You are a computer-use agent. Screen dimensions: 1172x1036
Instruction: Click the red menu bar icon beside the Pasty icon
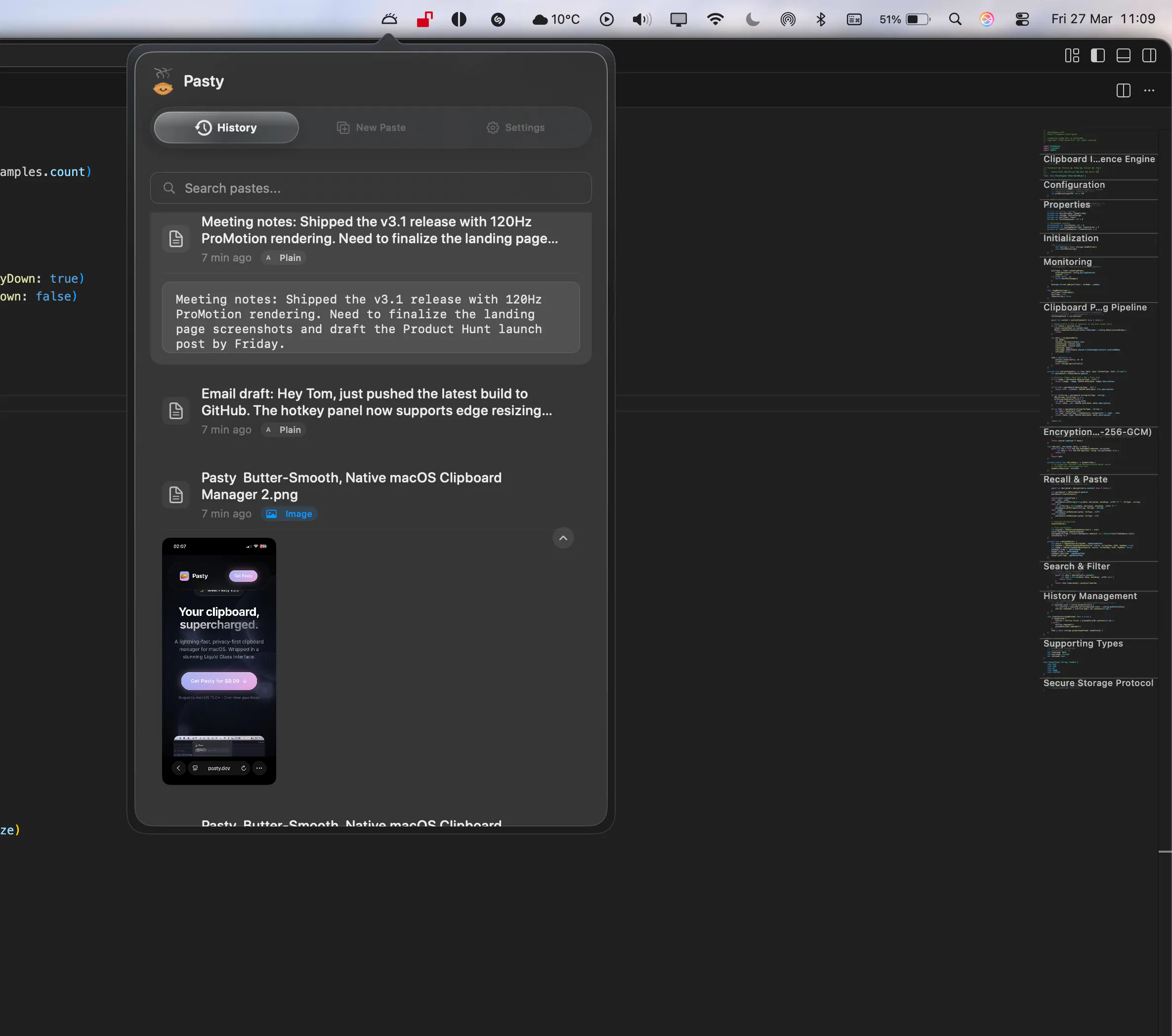[x=425, y=19]
